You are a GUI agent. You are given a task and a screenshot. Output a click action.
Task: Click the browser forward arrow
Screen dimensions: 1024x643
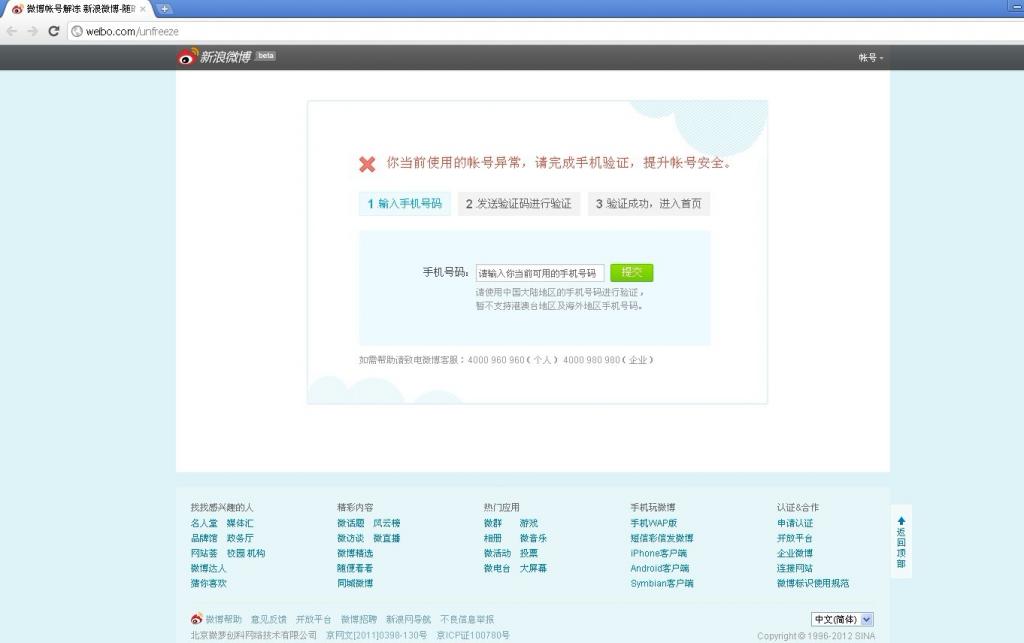click(32, 31)
